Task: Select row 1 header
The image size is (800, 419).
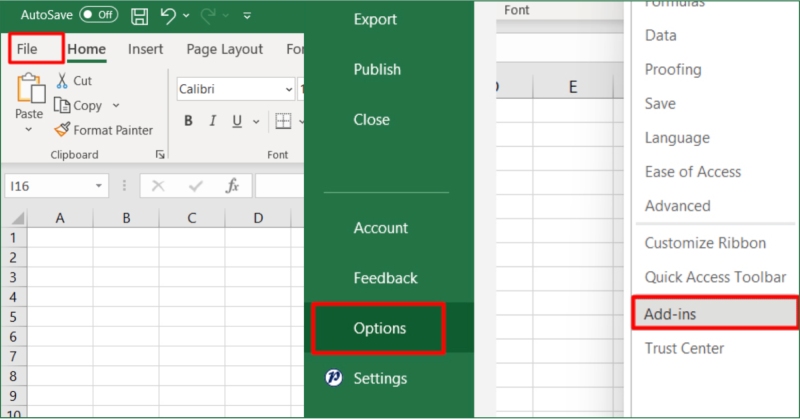Action: 13,238
